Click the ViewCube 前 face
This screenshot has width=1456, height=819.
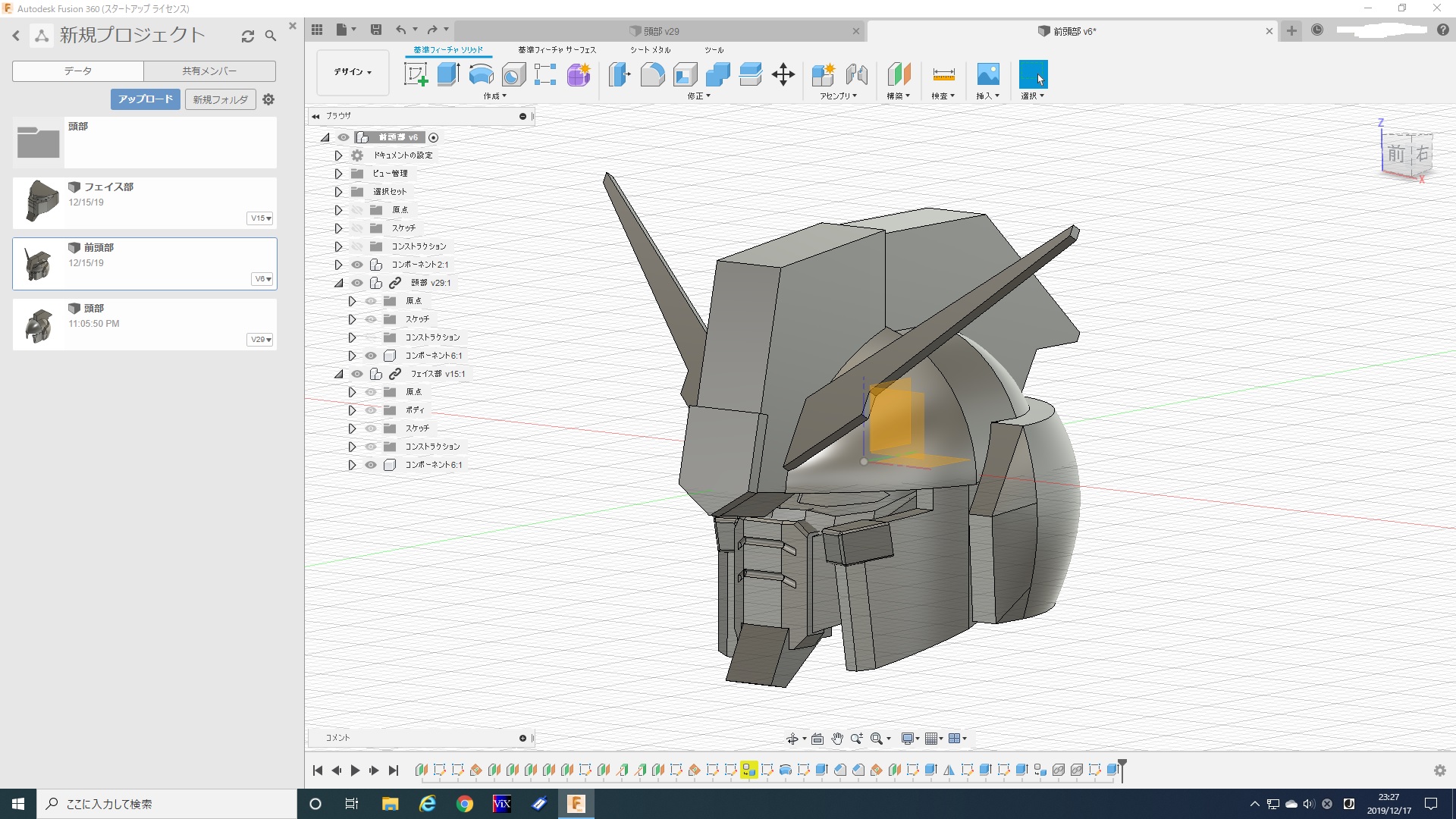click(1396, 155)
